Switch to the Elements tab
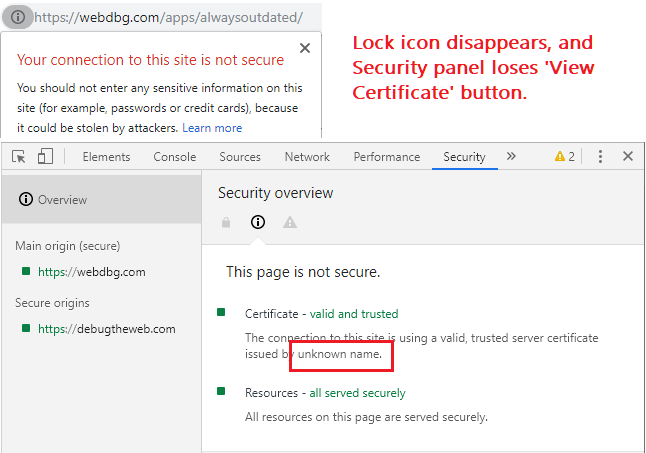This screenshot has height=453, width=646. [x=106, y=157]
